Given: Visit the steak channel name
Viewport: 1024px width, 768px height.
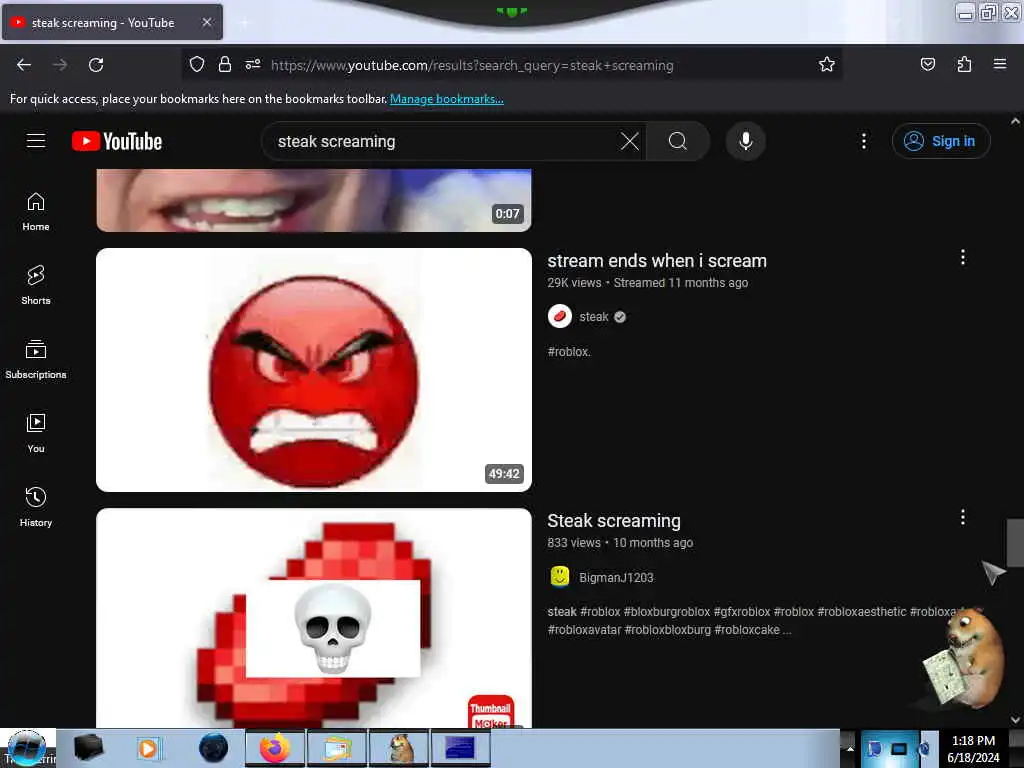Looking at the screenshot, I should tap(594, 317).
